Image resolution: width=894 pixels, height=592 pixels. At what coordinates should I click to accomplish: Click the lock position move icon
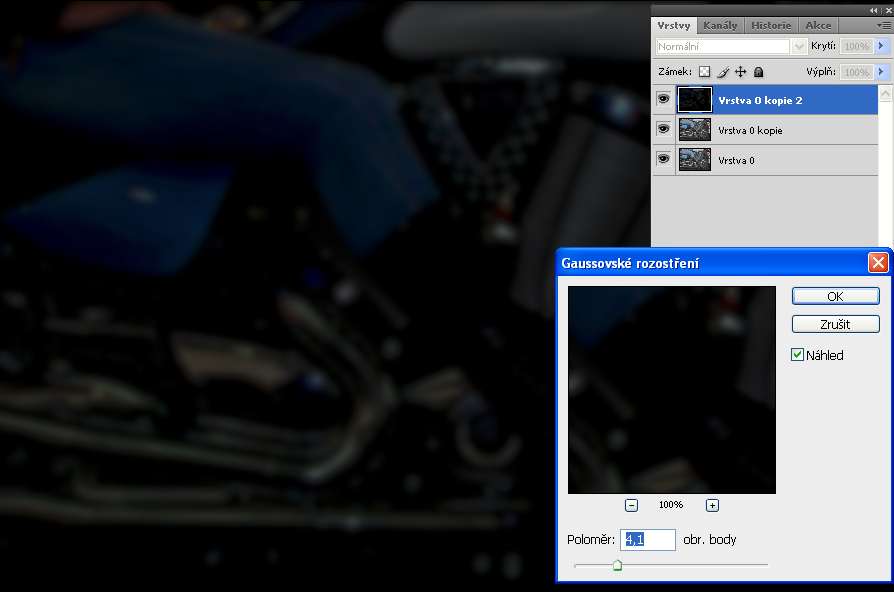coord(741,72)
